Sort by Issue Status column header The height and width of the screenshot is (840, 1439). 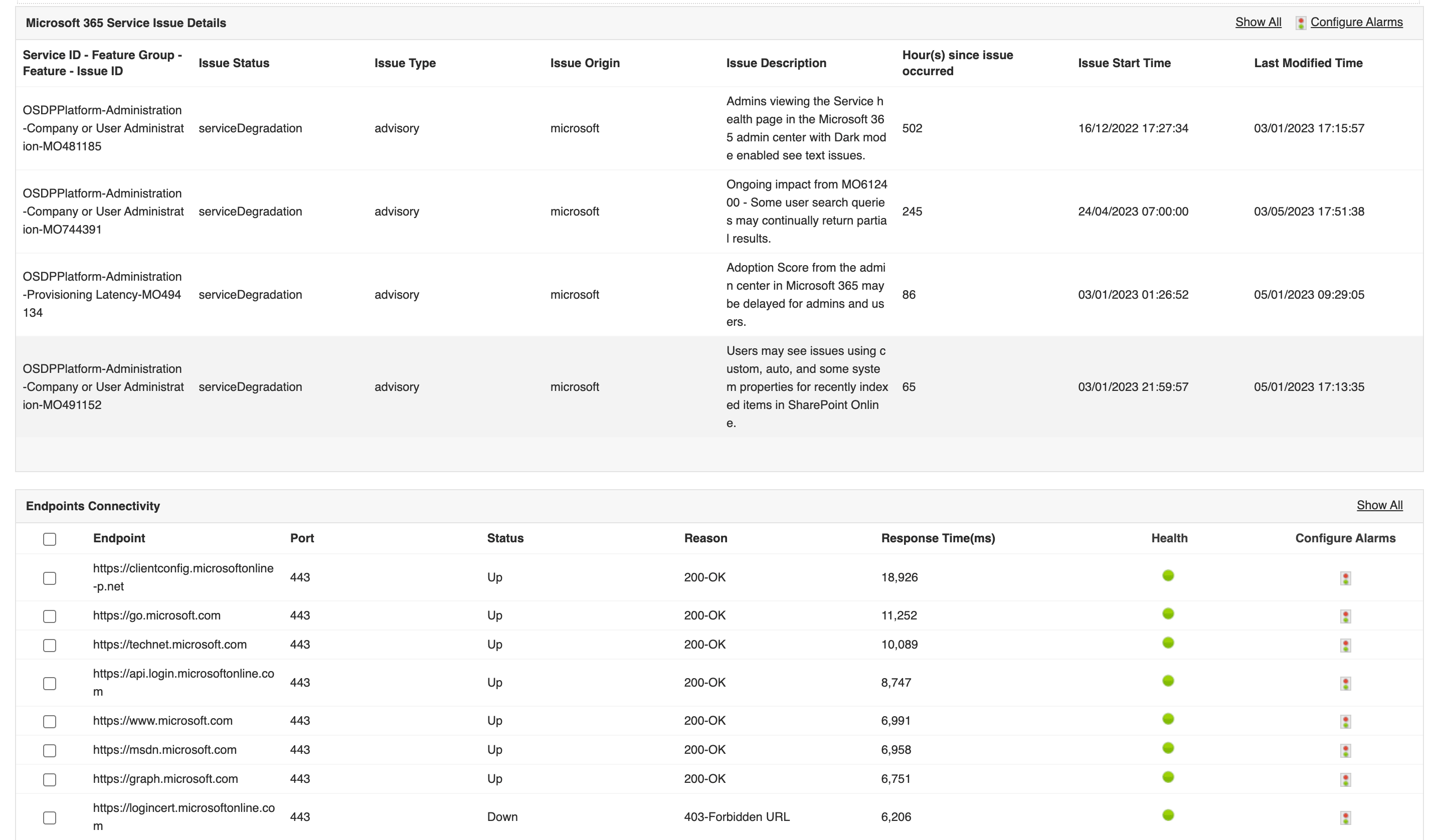point(234,63)
